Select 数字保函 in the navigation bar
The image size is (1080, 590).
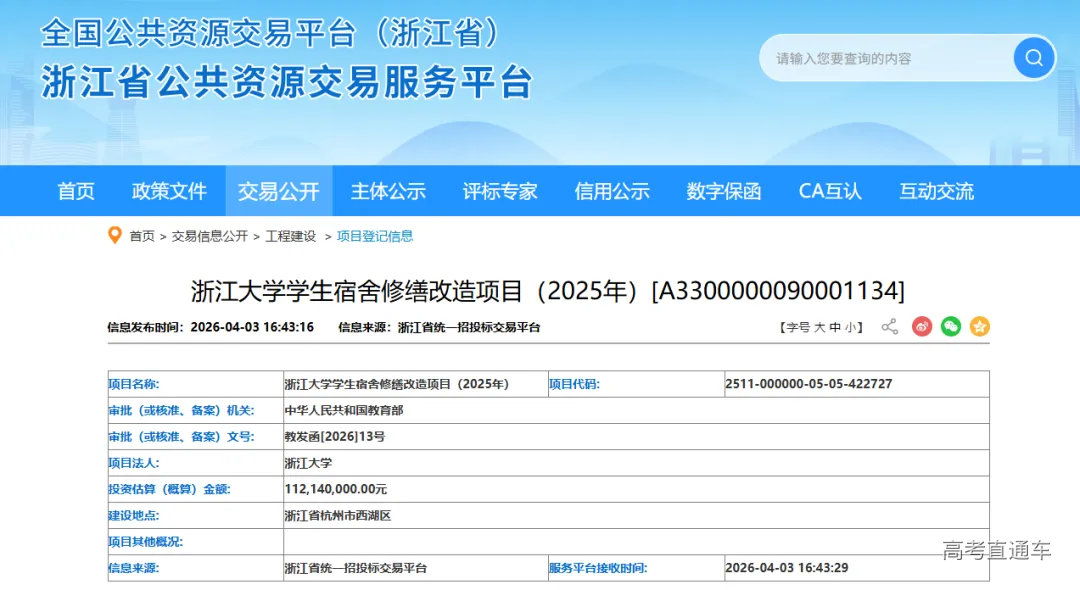pyautogui.click(x=724, y=191)
